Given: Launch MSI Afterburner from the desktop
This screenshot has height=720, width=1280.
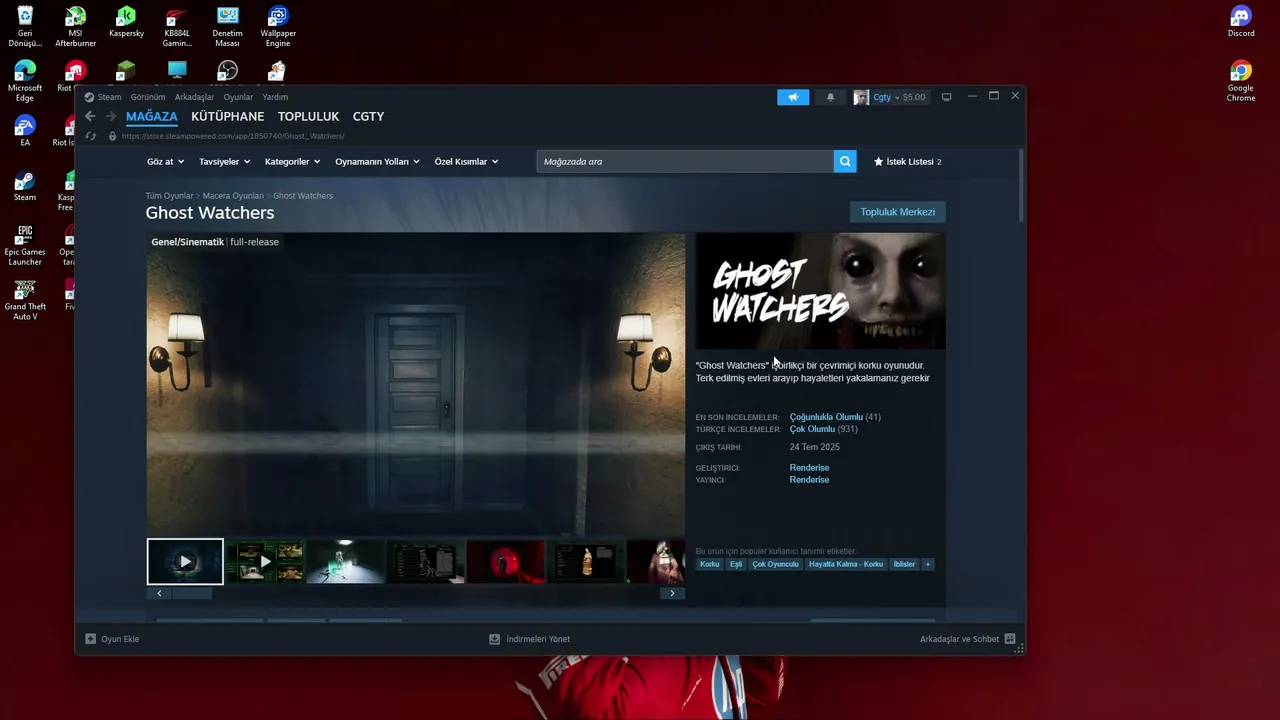Looking at the screenshot, I should click(x=75, y=27).
